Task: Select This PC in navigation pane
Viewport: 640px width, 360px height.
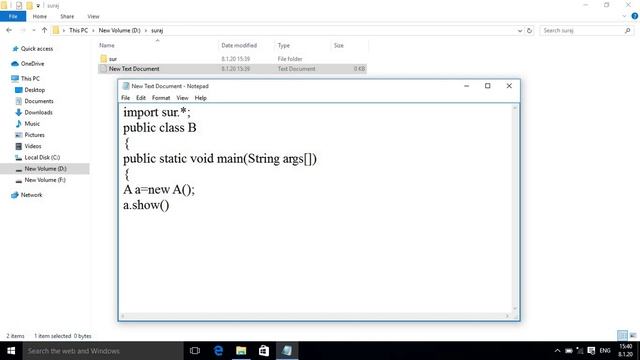Action: pos(30,78)
